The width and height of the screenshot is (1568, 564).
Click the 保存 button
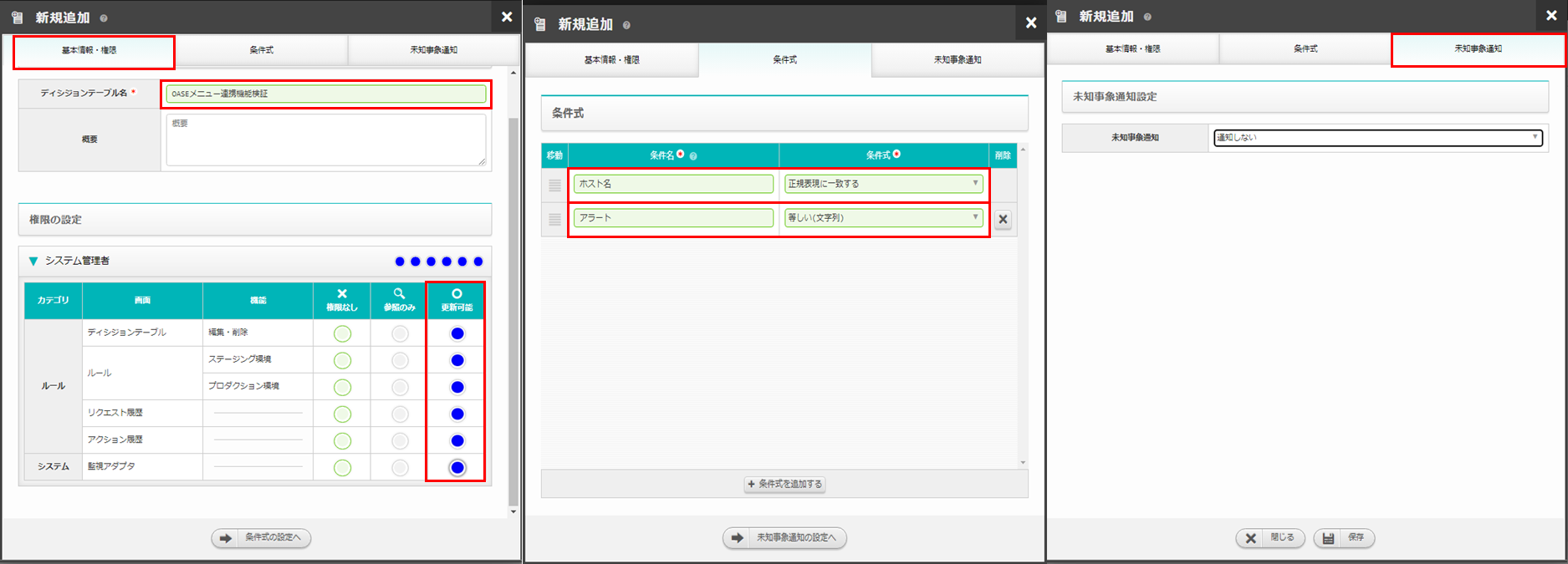coord(1344,538)
